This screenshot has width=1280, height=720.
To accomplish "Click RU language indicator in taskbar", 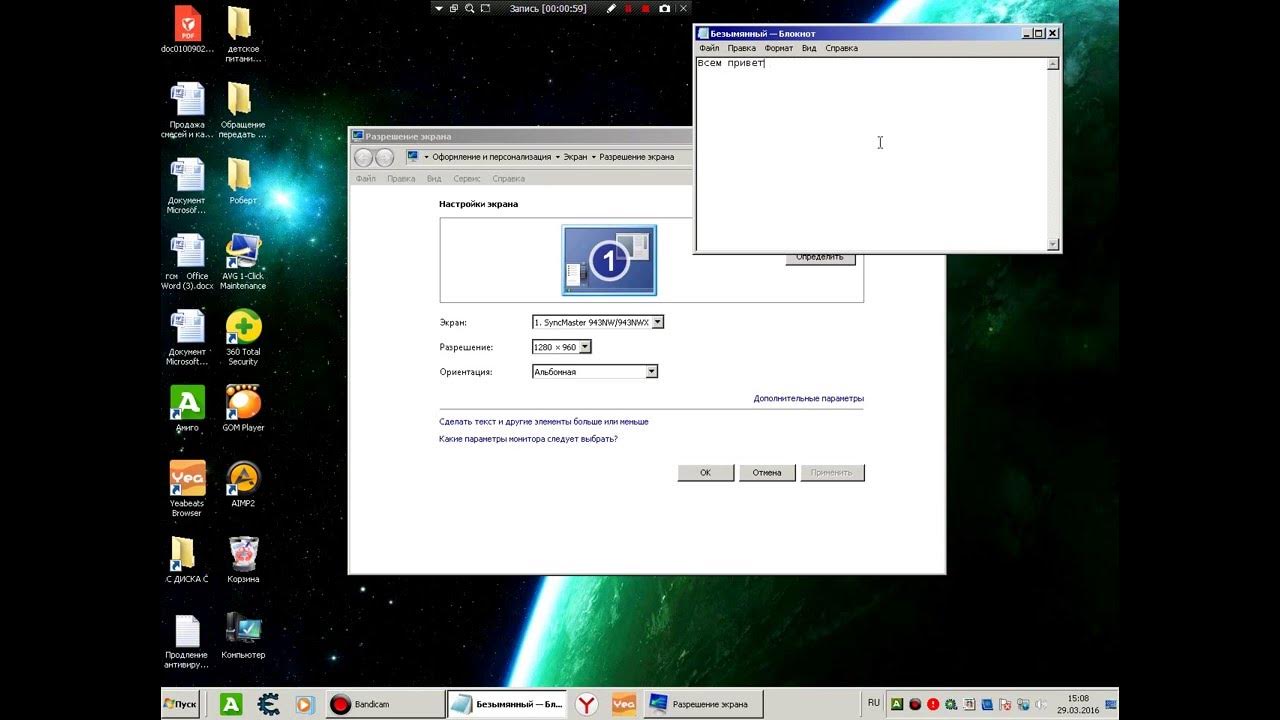I will tap(874, 703).
